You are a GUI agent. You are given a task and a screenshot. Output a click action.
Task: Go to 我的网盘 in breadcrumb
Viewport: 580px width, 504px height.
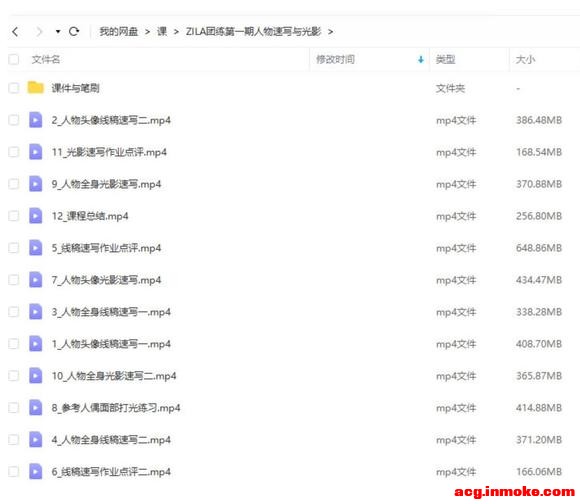118,32
